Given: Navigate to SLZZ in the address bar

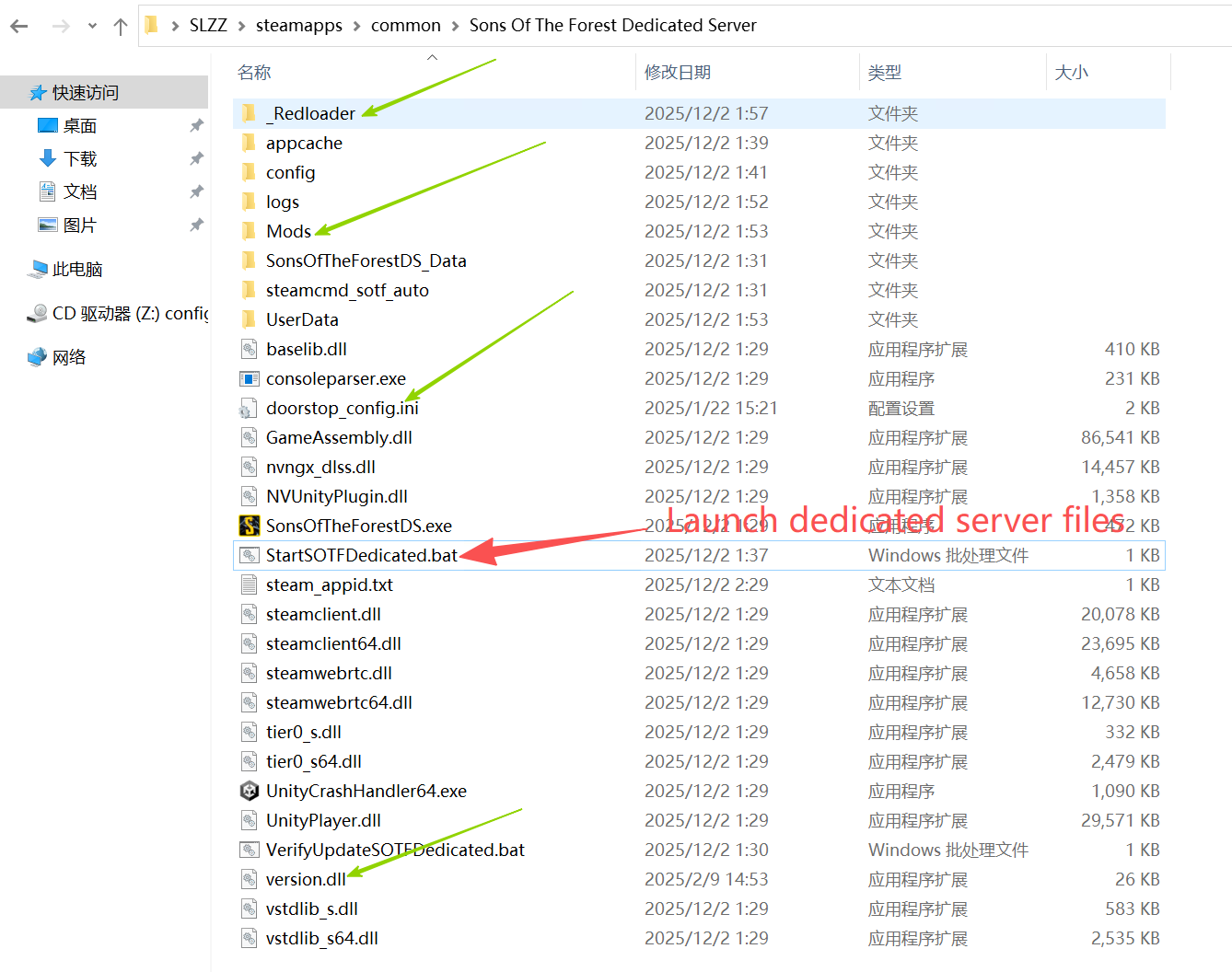Looking at the screenshot, I should (208, 26).
